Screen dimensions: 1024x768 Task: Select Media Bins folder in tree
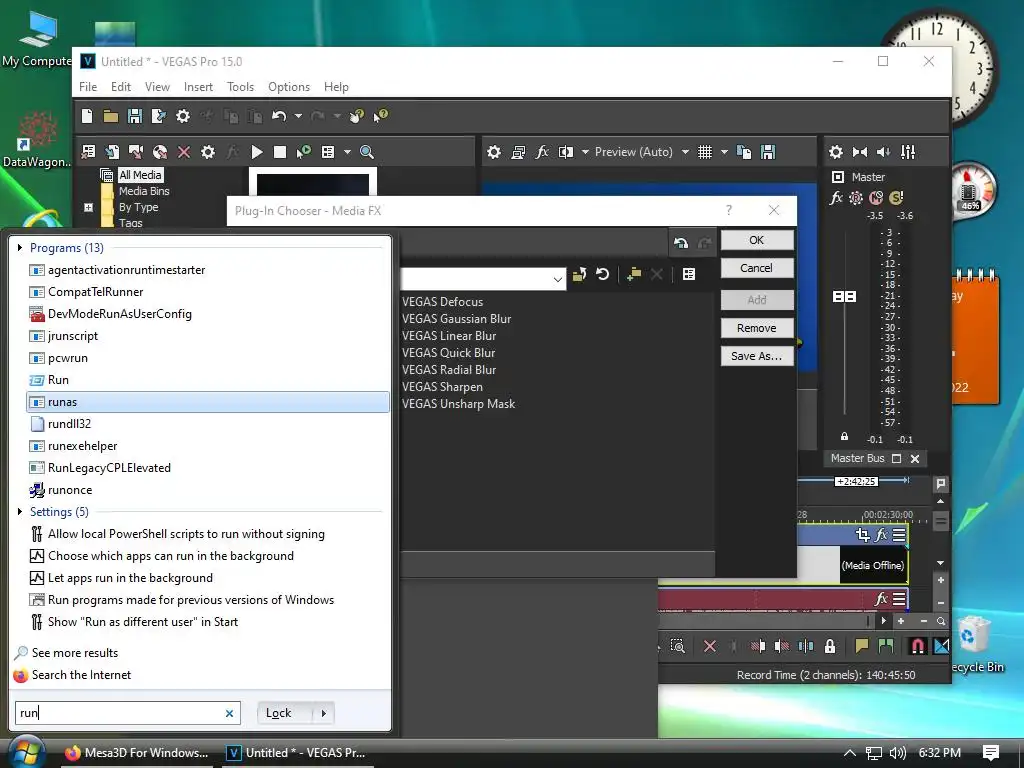144,191
